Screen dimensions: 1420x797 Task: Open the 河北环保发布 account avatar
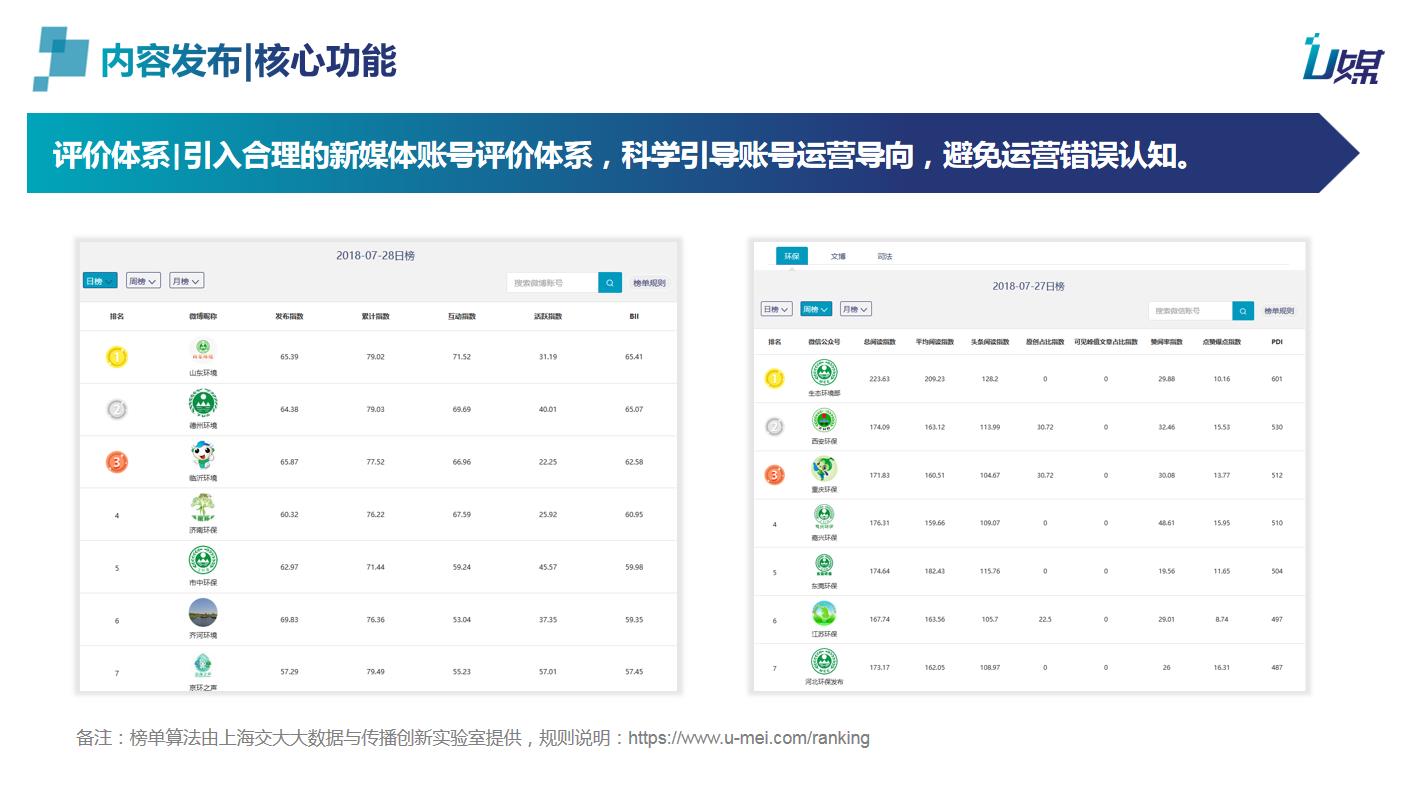[825, 661]
